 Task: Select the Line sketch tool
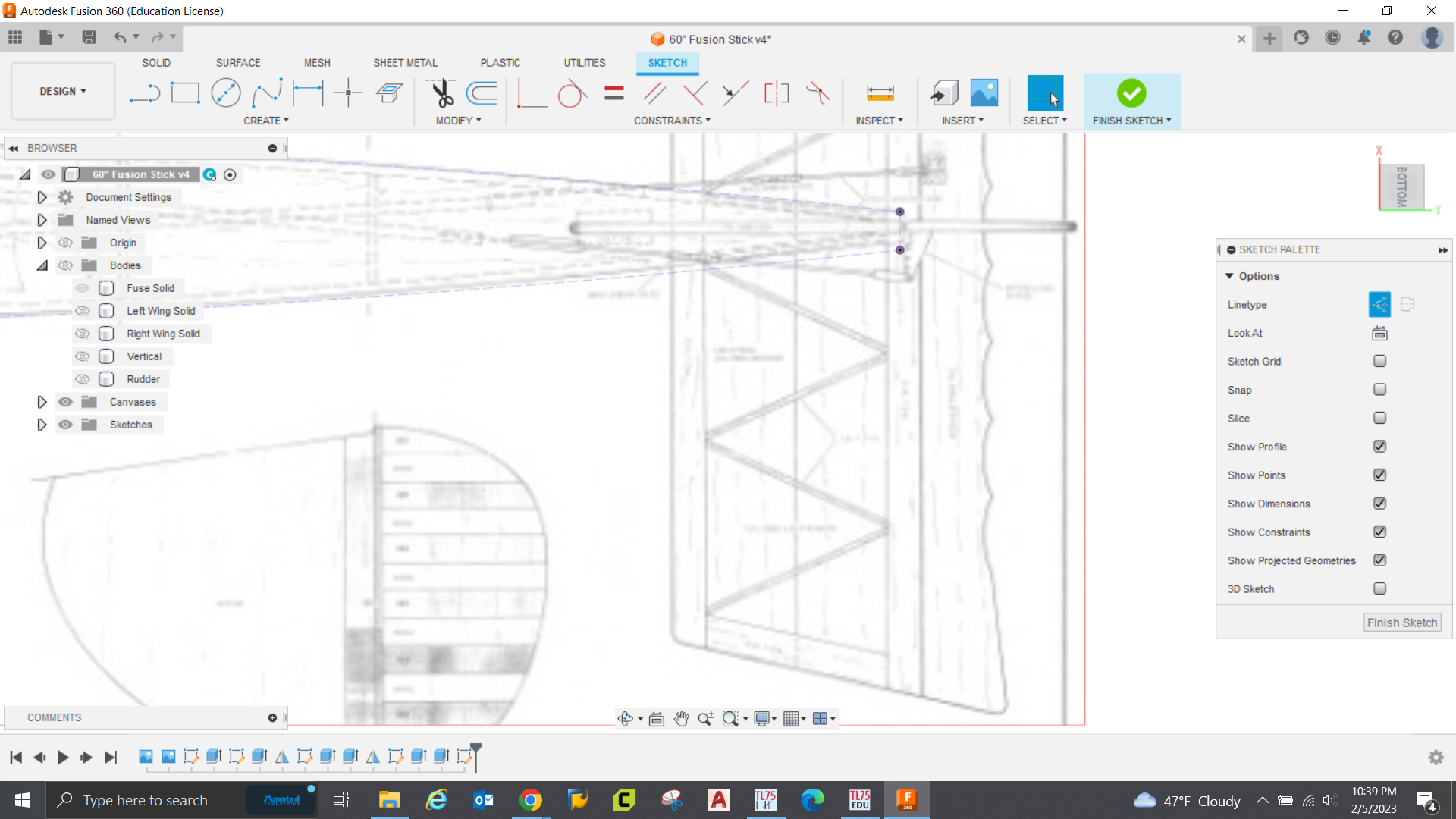click(144, 93)
